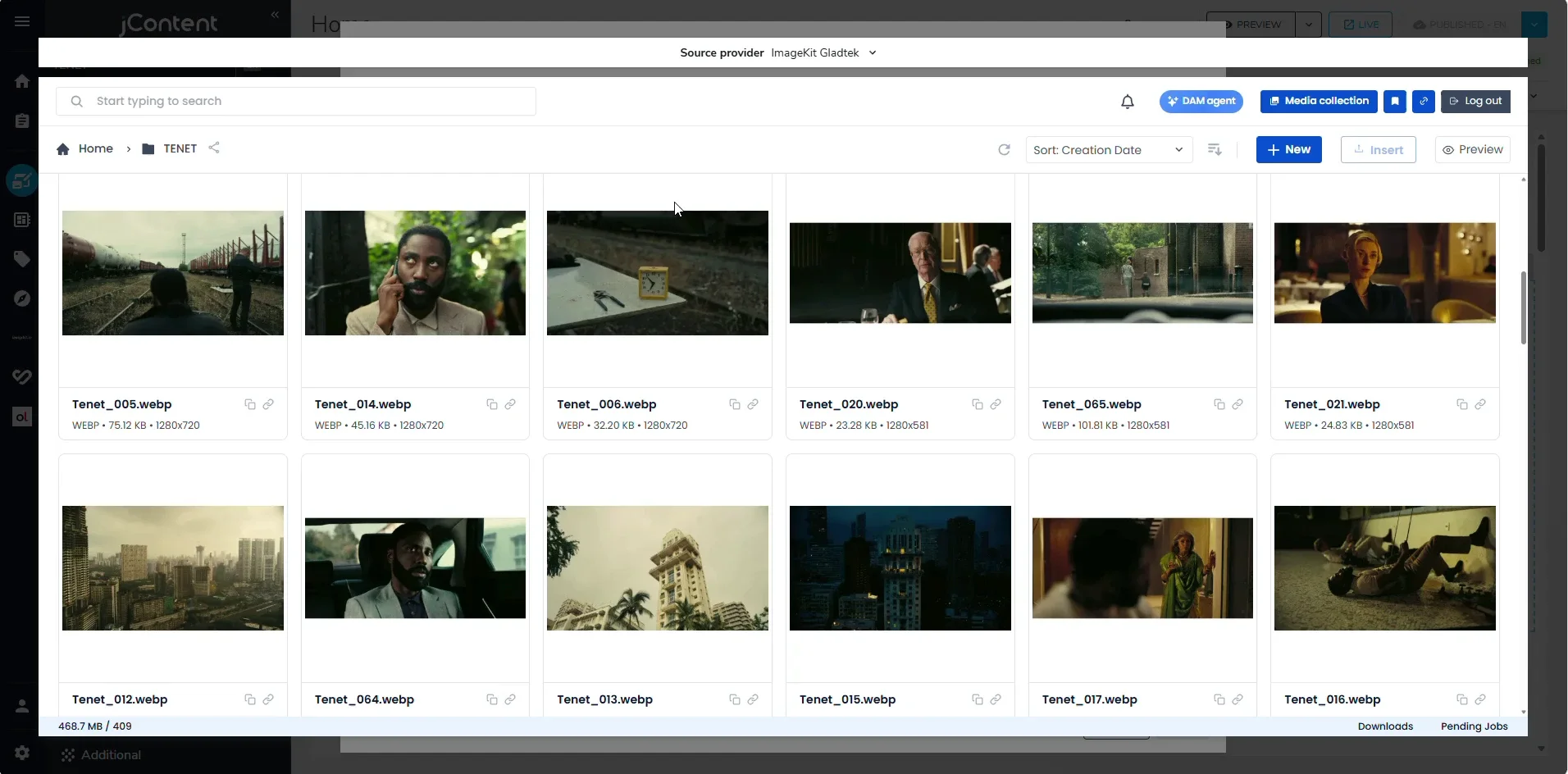
Task: Copy Tenet_015.webp using its copy icon
Action: point(978,699)
